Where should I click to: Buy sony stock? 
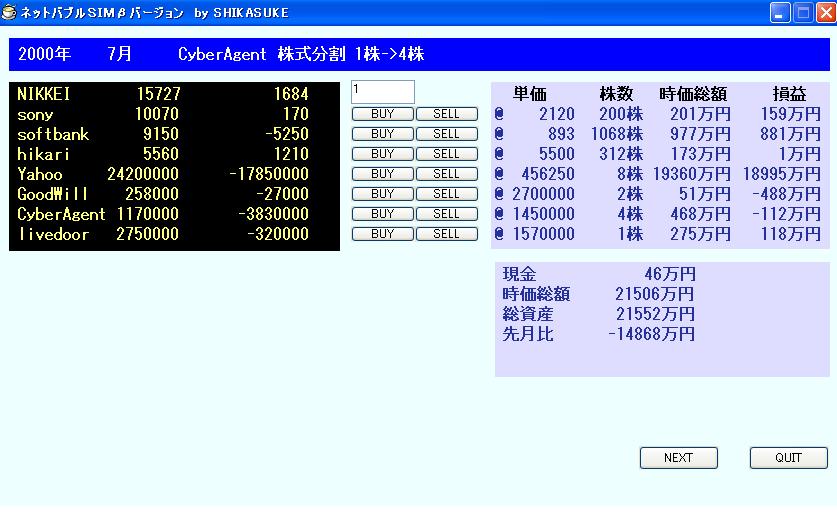click(382, 114)
